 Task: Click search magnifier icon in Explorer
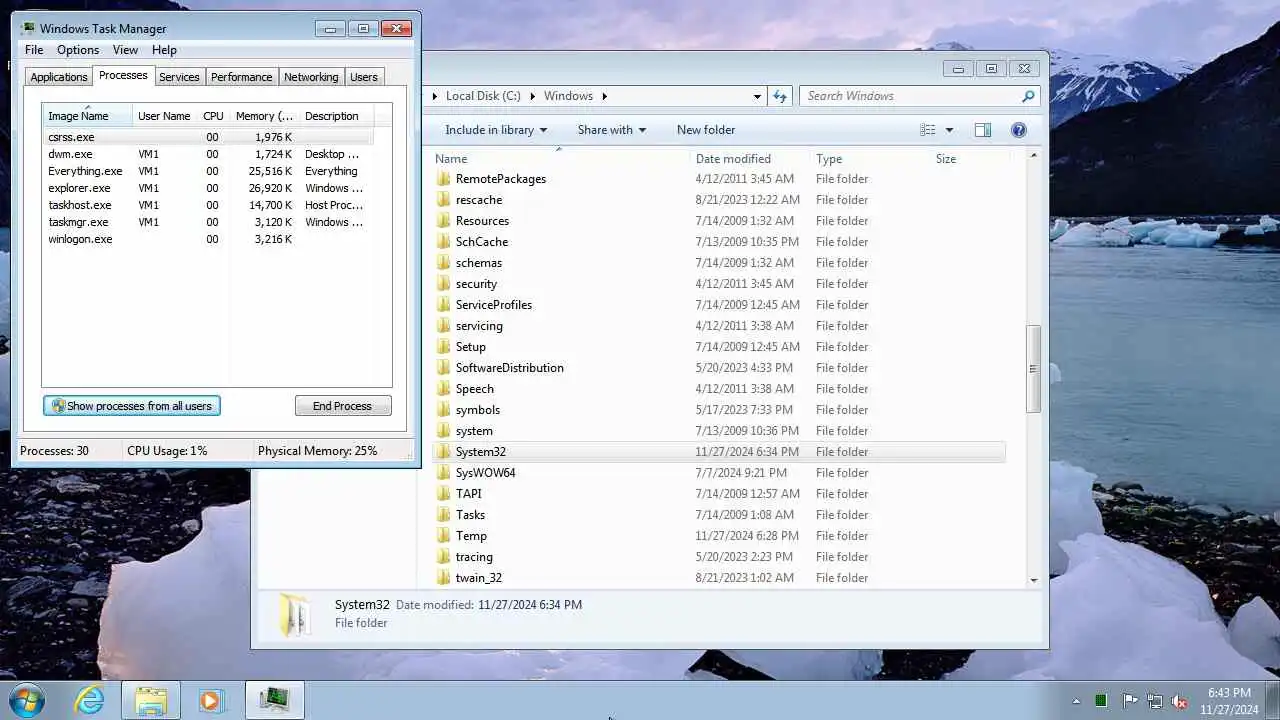(x=1028, y=96)
